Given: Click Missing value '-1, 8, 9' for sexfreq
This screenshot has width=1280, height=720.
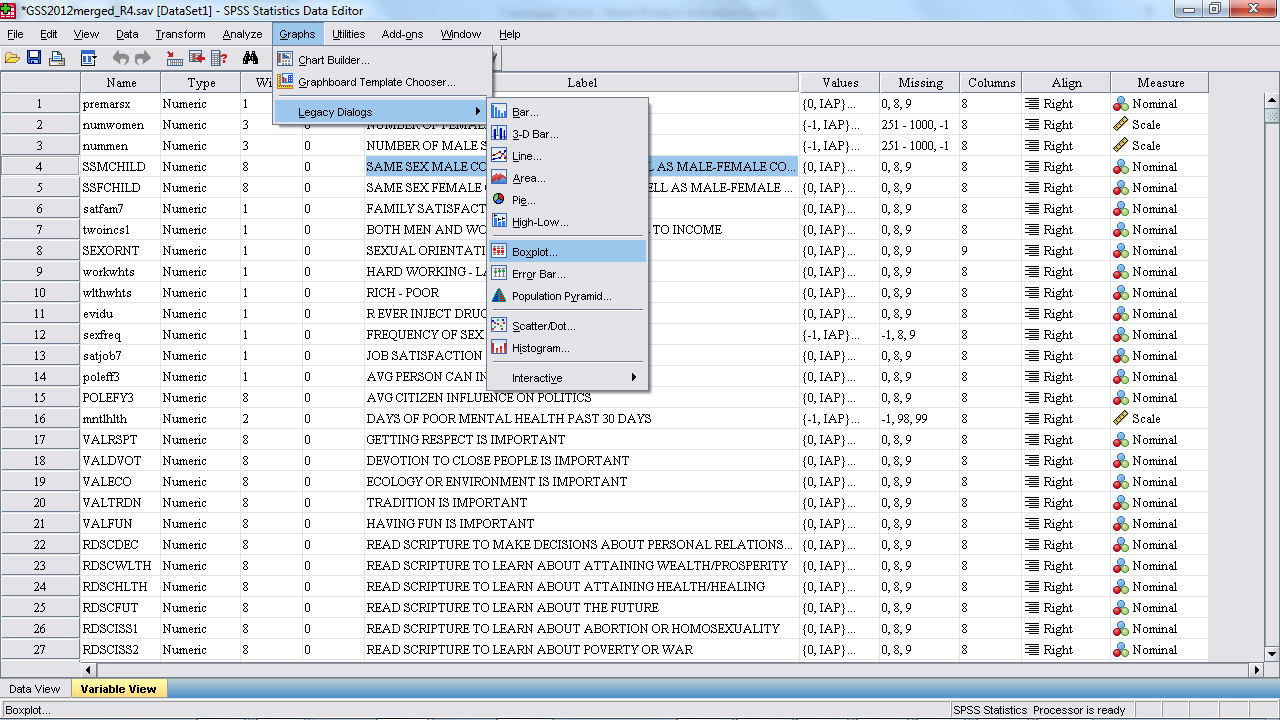Looking at the screenshot, I should tap(920, 335).
